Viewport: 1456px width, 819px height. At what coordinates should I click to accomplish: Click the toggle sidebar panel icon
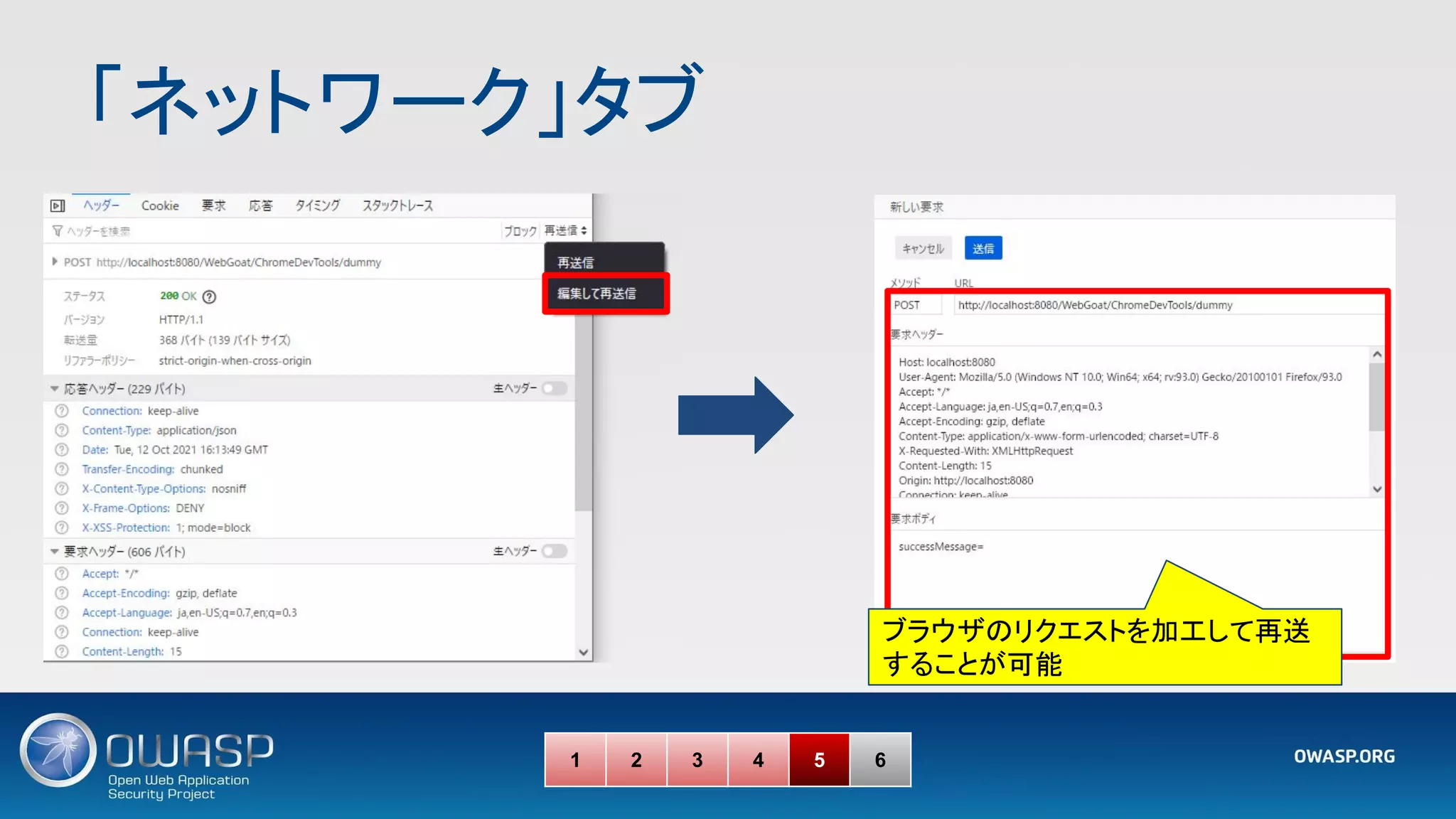[x=58, y=206]
